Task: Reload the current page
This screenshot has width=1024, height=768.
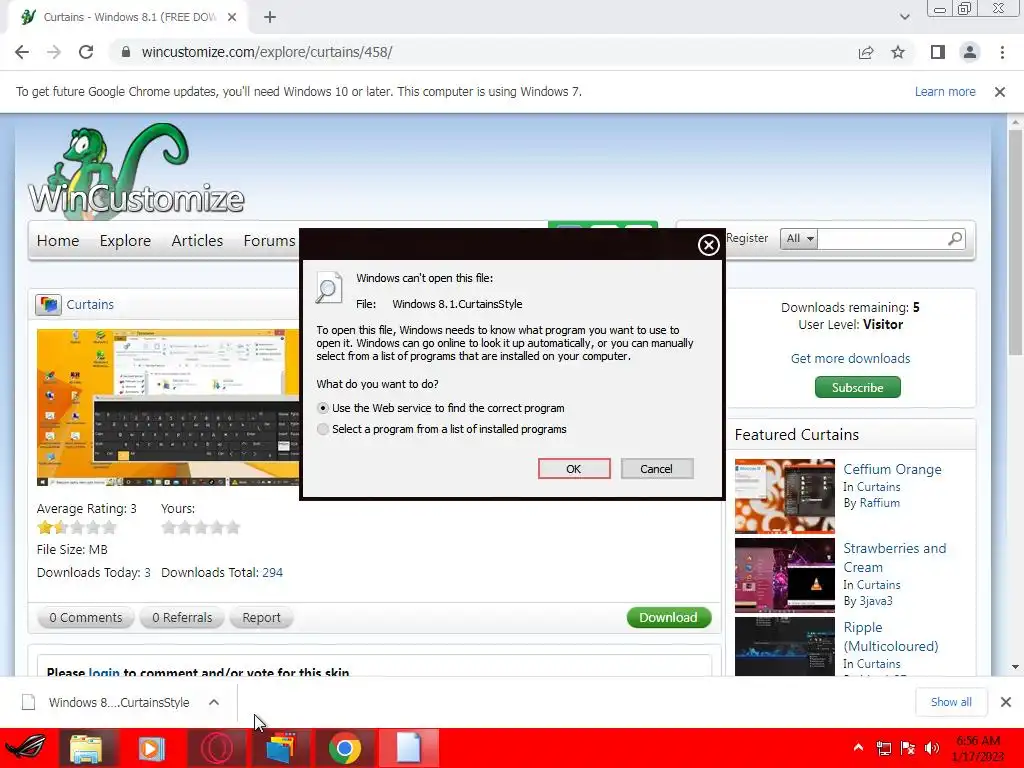Action: point(86,52)
